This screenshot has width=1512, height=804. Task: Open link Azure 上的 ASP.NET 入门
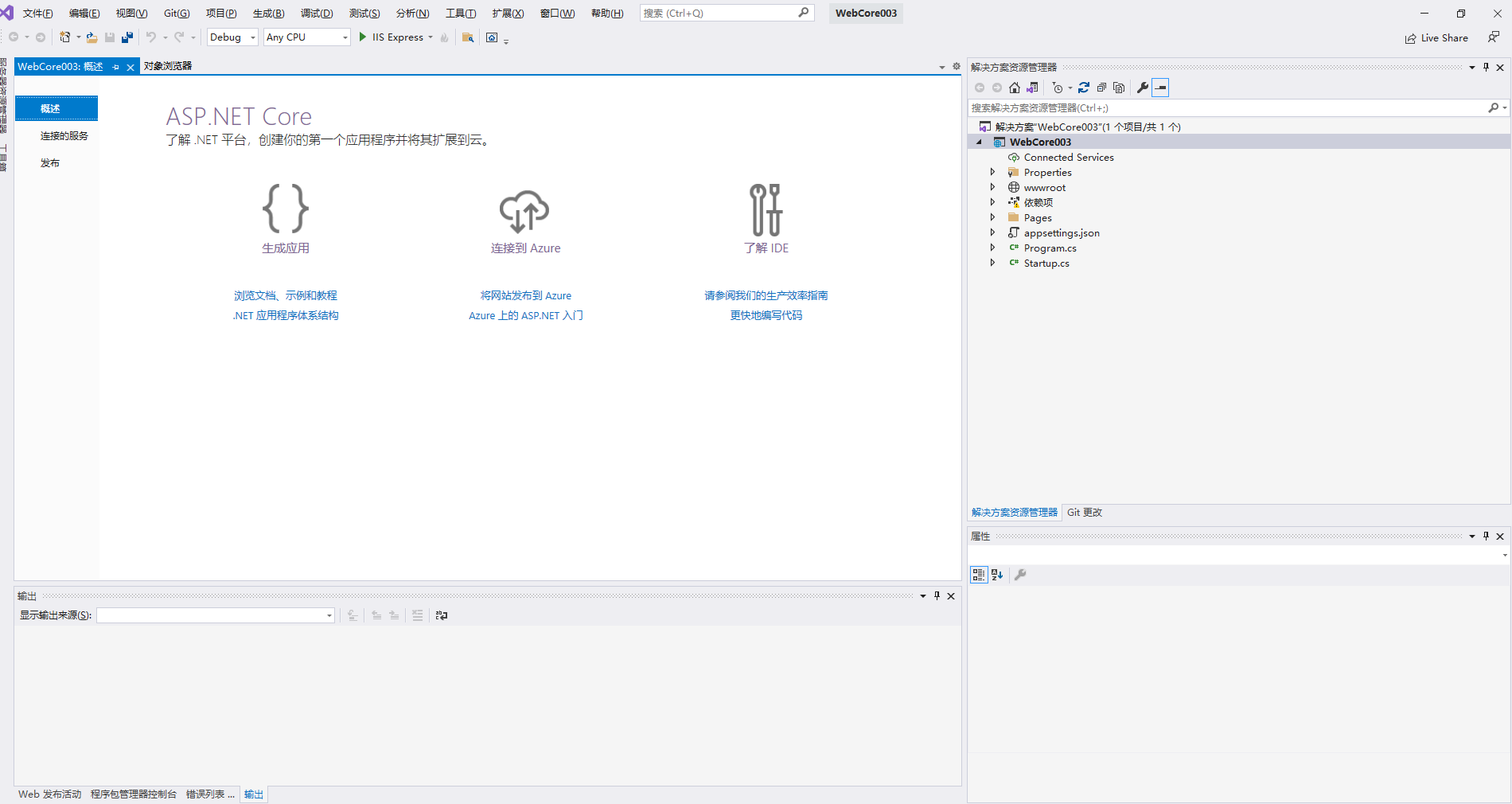click(x=526, y=315)
